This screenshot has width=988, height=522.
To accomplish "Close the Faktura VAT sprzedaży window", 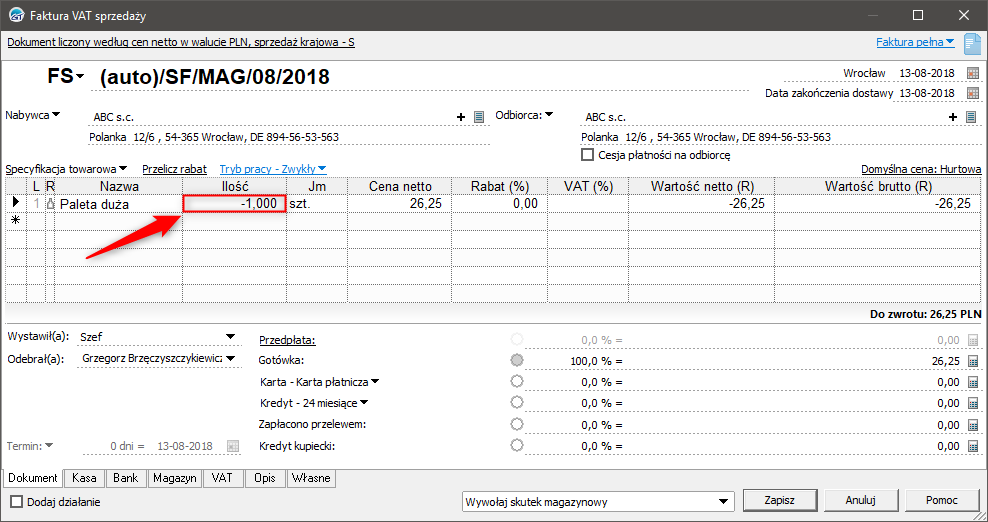I will (x=964, y=15).
